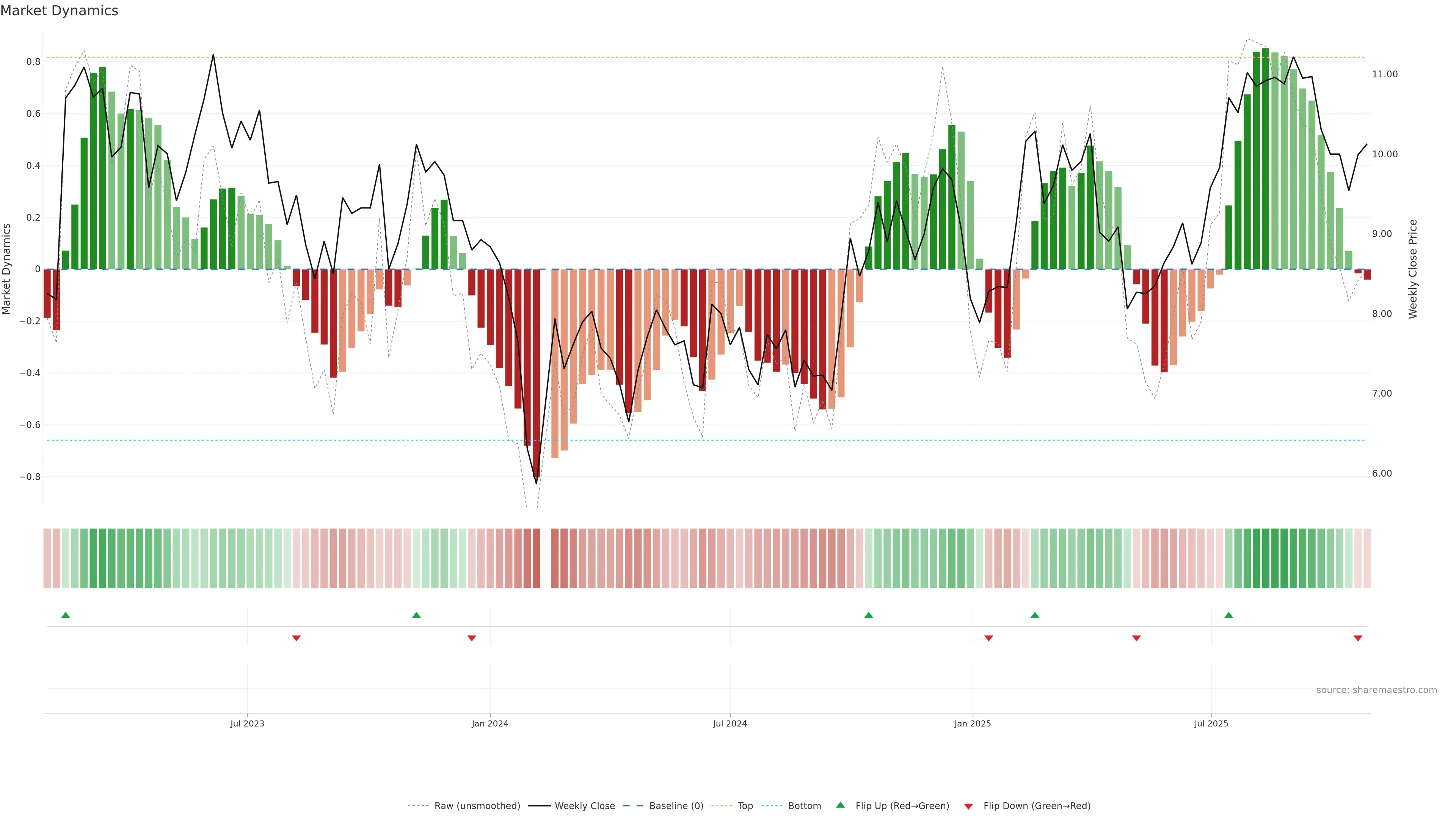The image size is (1456, 819).
Task: Click the flip-up triangle between Jul 2024 and Jan 2025
Action: 869,615
